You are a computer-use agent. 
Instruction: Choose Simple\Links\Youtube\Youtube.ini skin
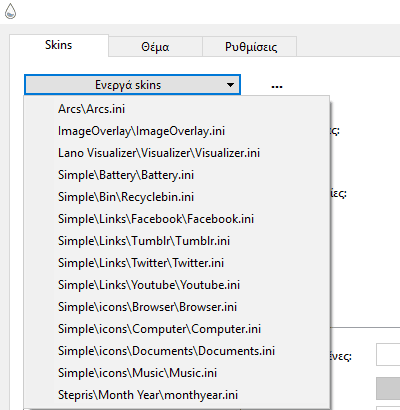click(177, 285)
